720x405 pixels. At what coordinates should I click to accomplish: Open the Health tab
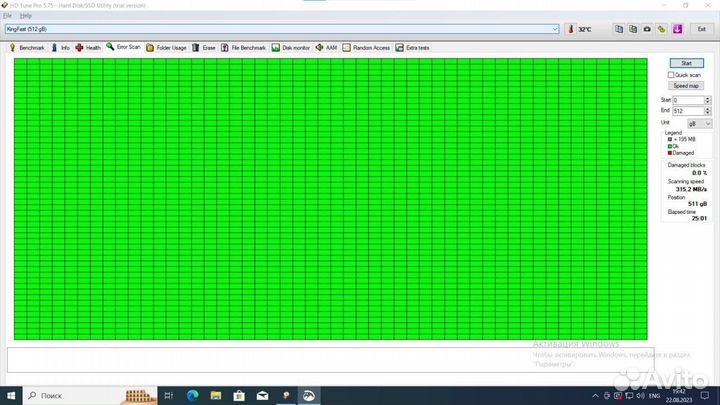pyautogui.click(x=88, y=48)
